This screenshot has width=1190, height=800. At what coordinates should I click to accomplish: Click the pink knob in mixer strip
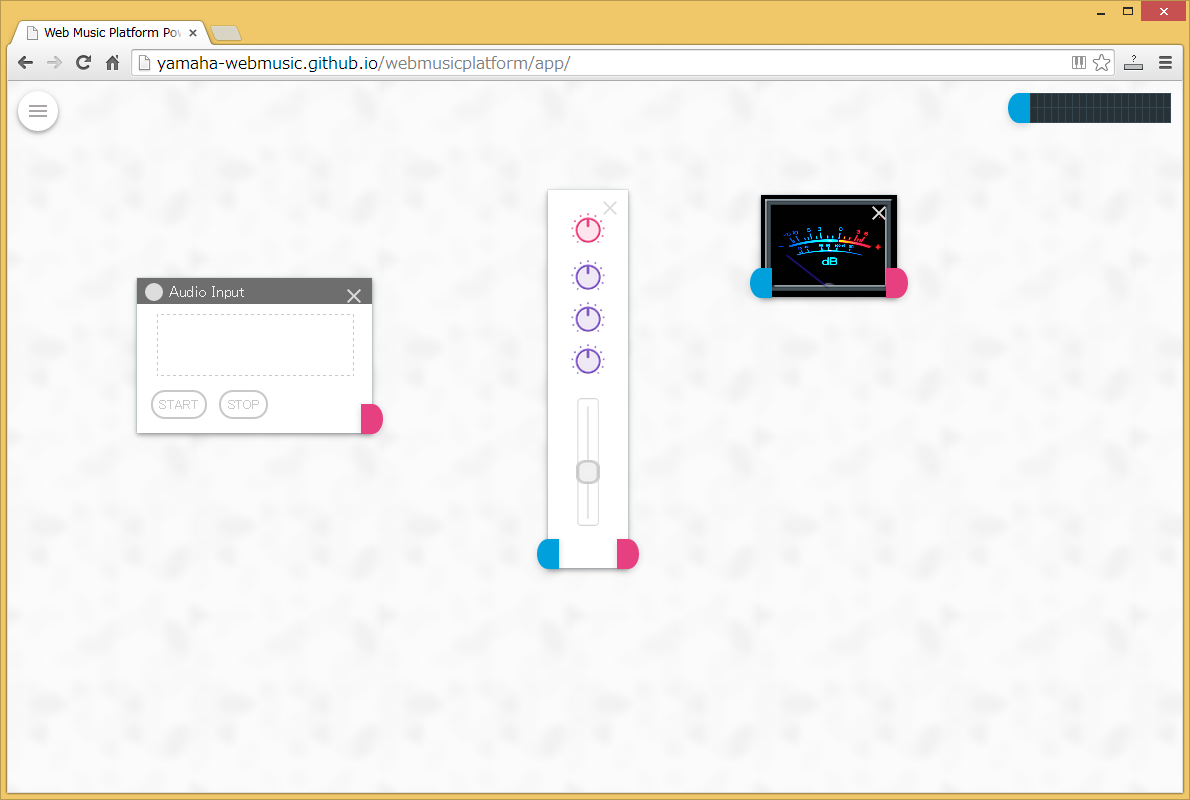click(587, 229)
